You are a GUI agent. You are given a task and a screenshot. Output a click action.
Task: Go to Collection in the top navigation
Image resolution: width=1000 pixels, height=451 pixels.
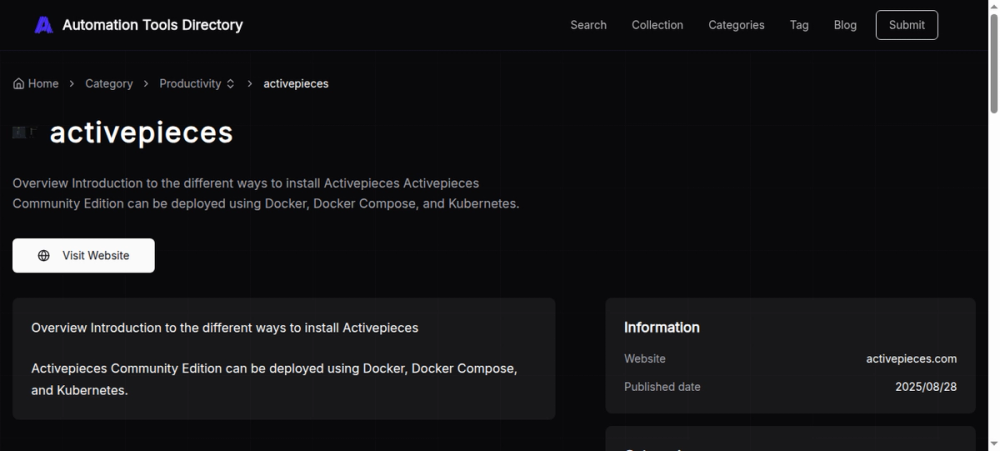click(x=657, y=25)
